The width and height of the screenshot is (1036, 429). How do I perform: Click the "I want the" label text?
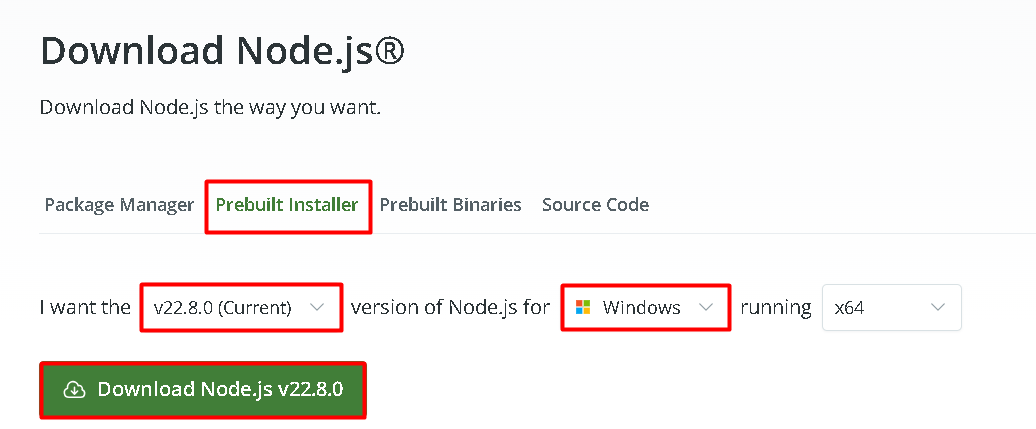click(x=85, y=308)
